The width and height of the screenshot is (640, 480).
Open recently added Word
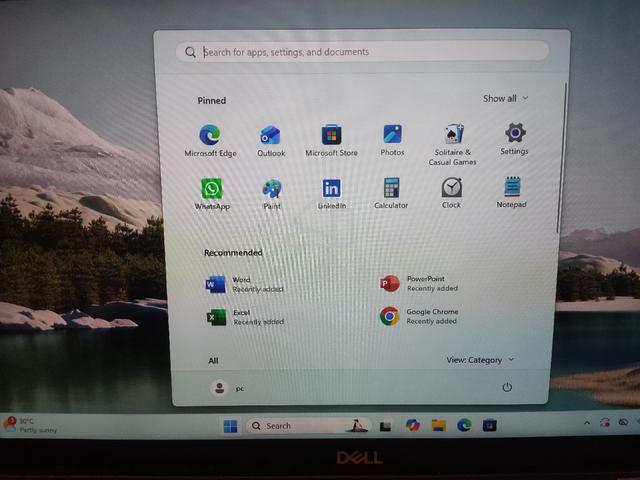[244, 284]
